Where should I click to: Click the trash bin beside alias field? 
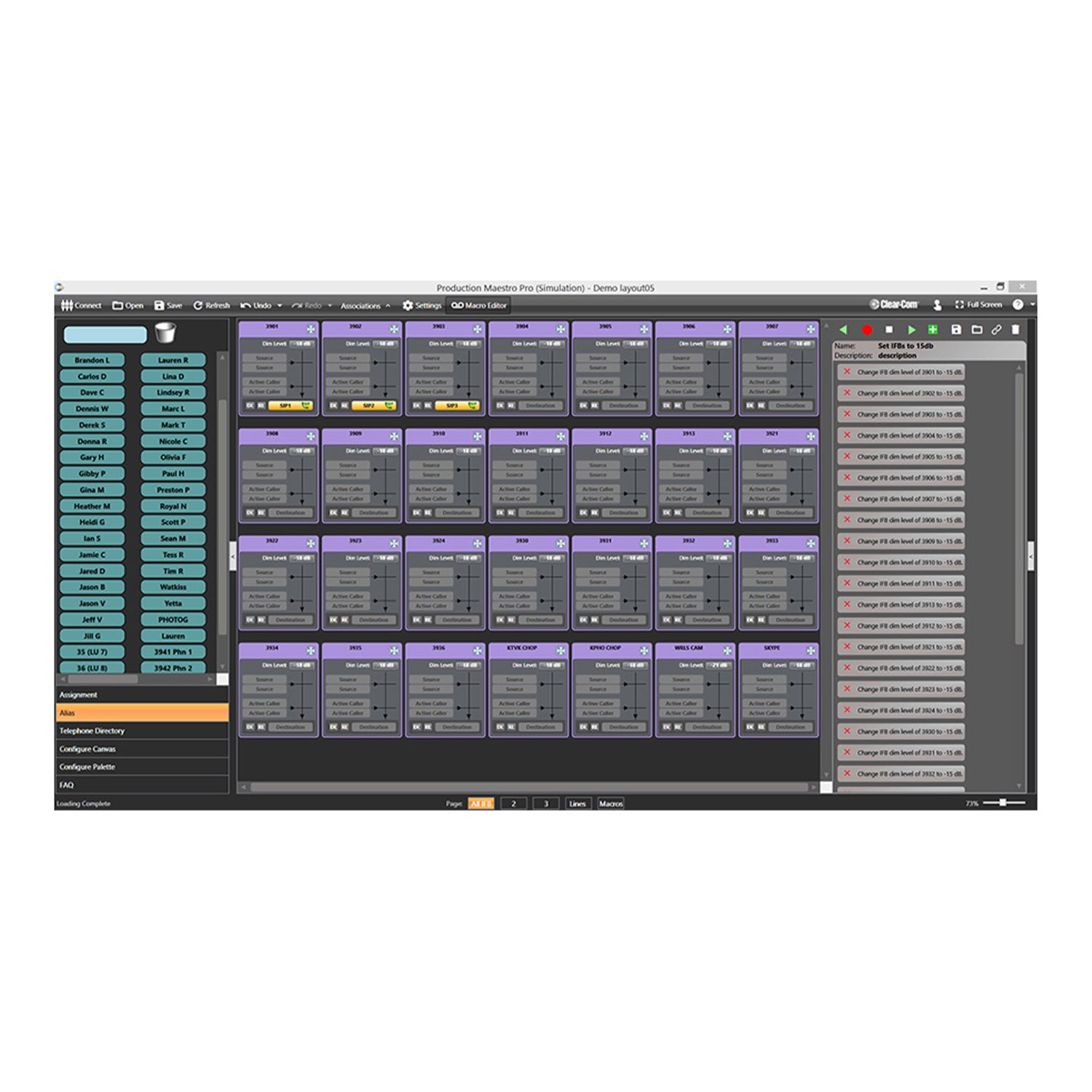point(165,333)
